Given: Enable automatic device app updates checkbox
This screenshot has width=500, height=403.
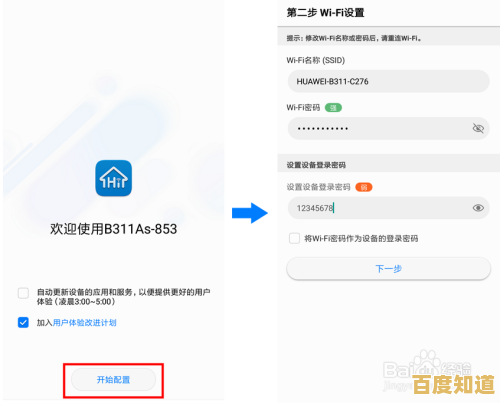Looking at the screenshot, I should (x=23, y=293).
